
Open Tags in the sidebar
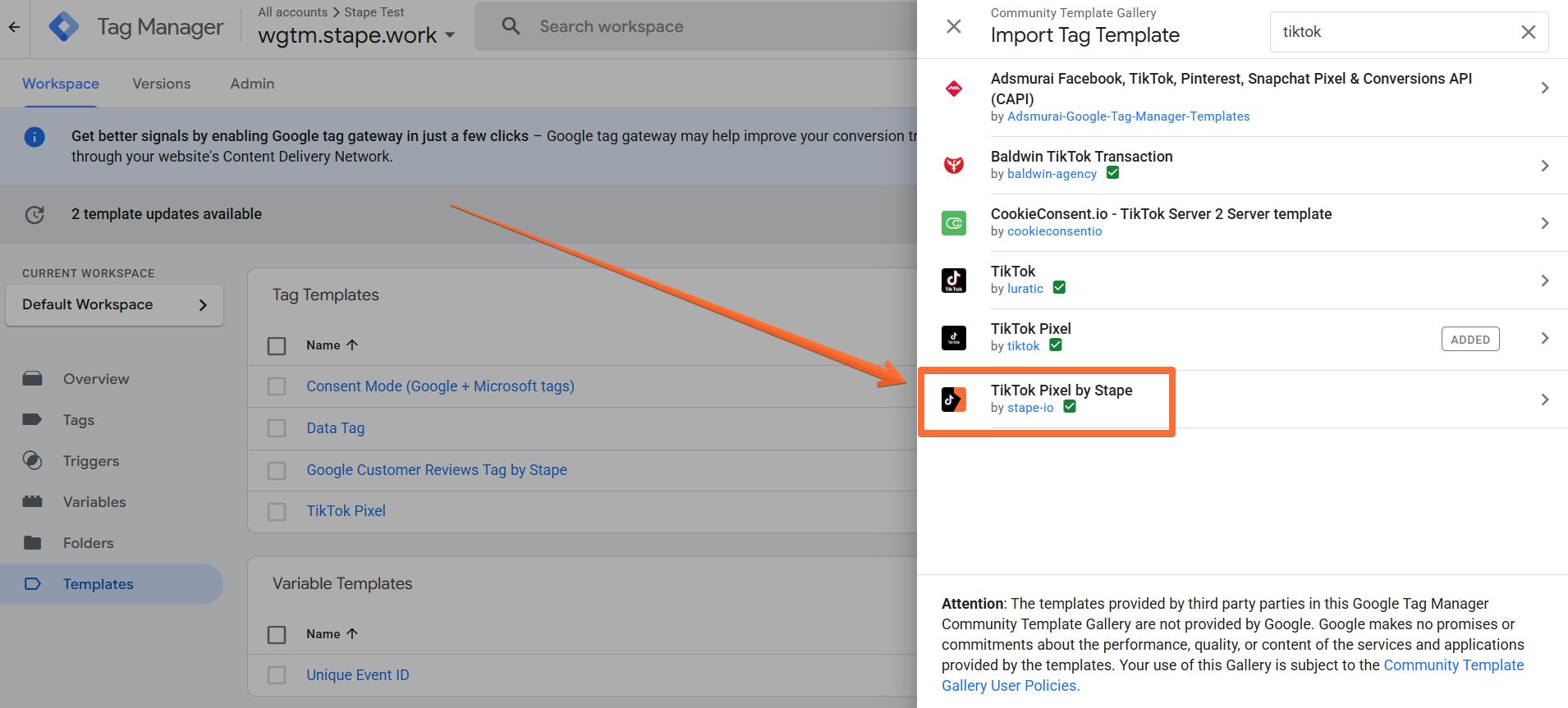click(79, 420)
